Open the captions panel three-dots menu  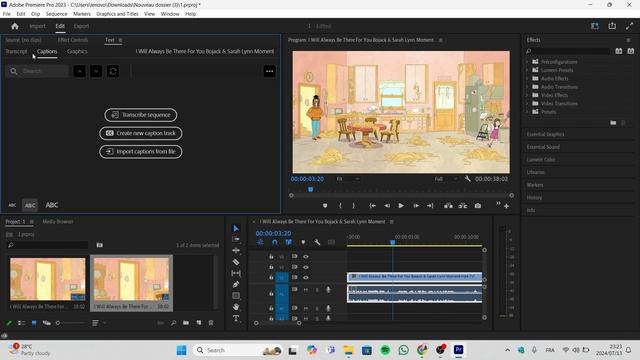[269, 71]
